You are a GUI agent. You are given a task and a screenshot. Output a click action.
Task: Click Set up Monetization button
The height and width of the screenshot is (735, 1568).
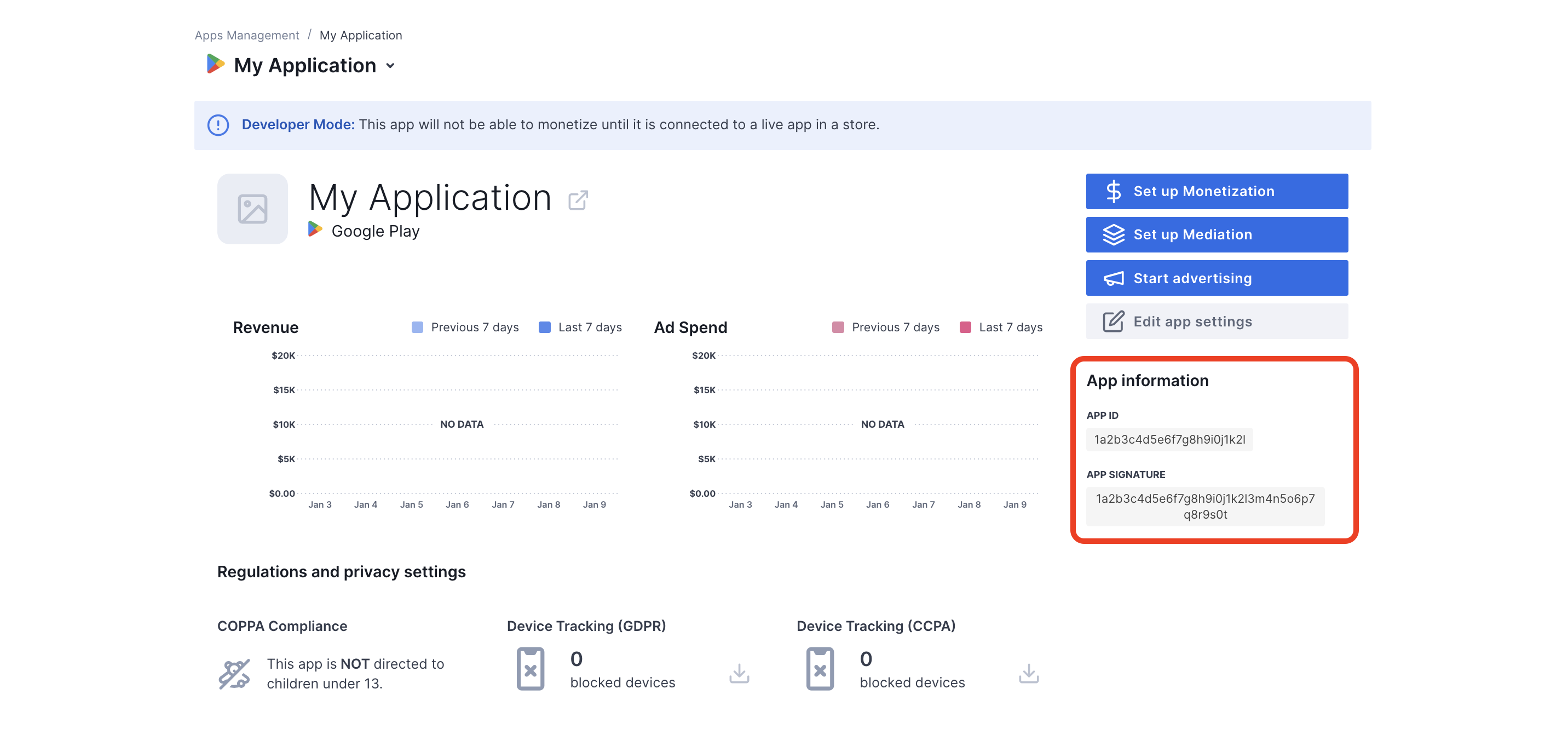pos(1216,191)
